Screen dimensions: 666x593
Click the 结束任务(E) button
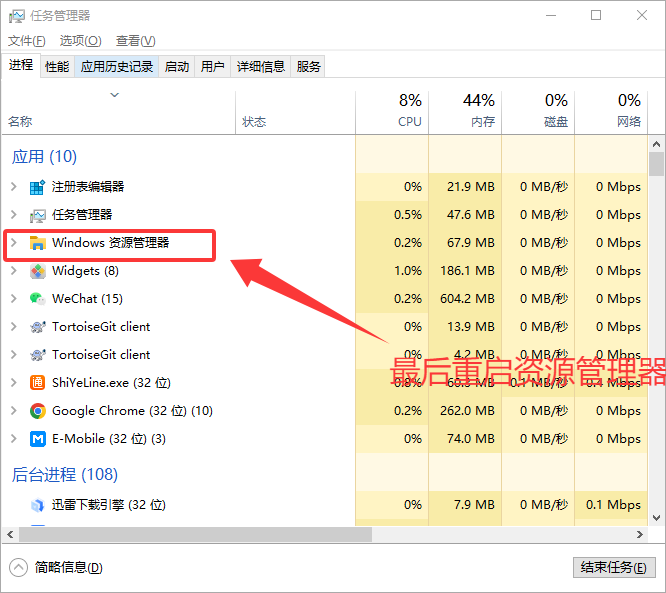pyautogui.click(x=614, y=568)
